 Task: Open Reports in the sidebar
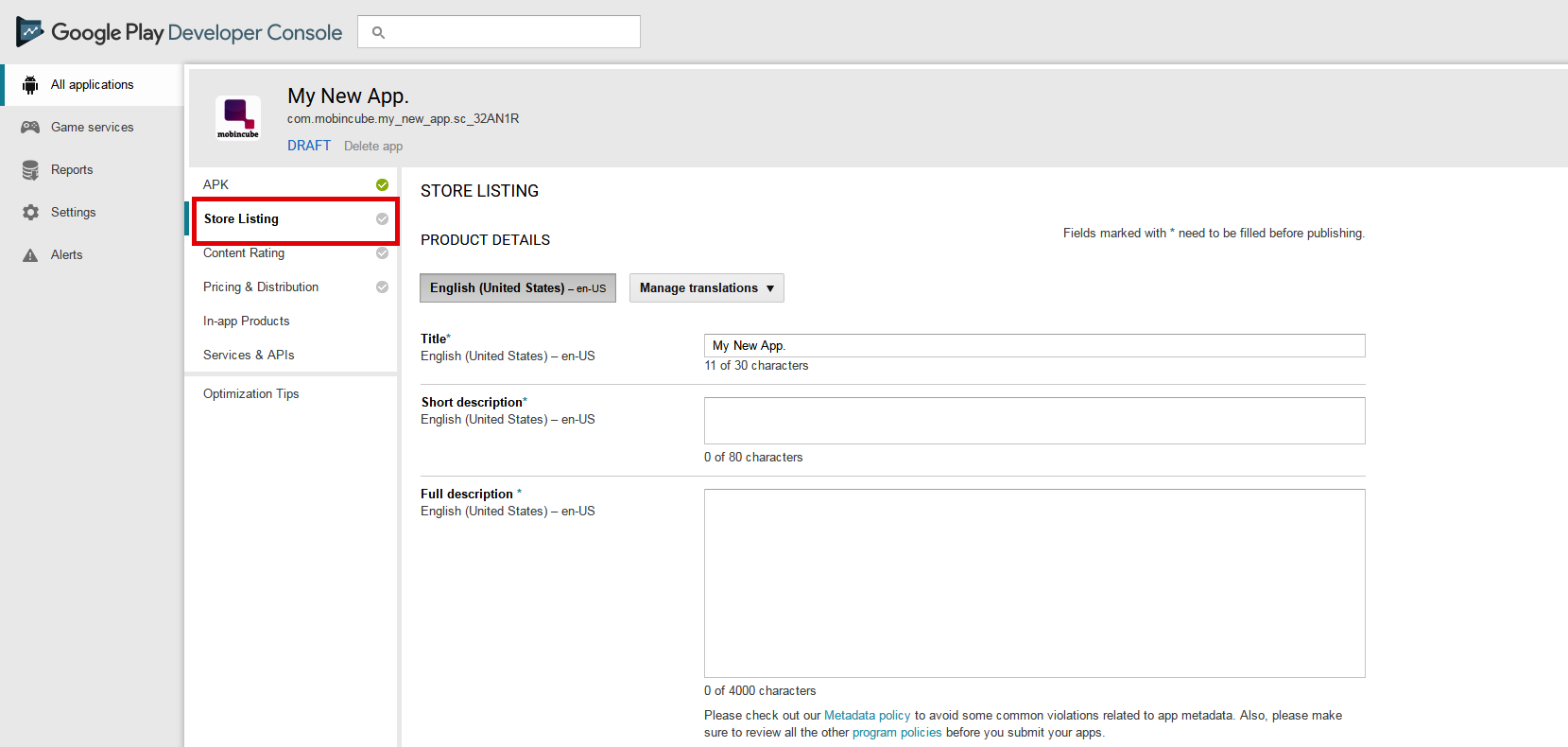[92, 170]
